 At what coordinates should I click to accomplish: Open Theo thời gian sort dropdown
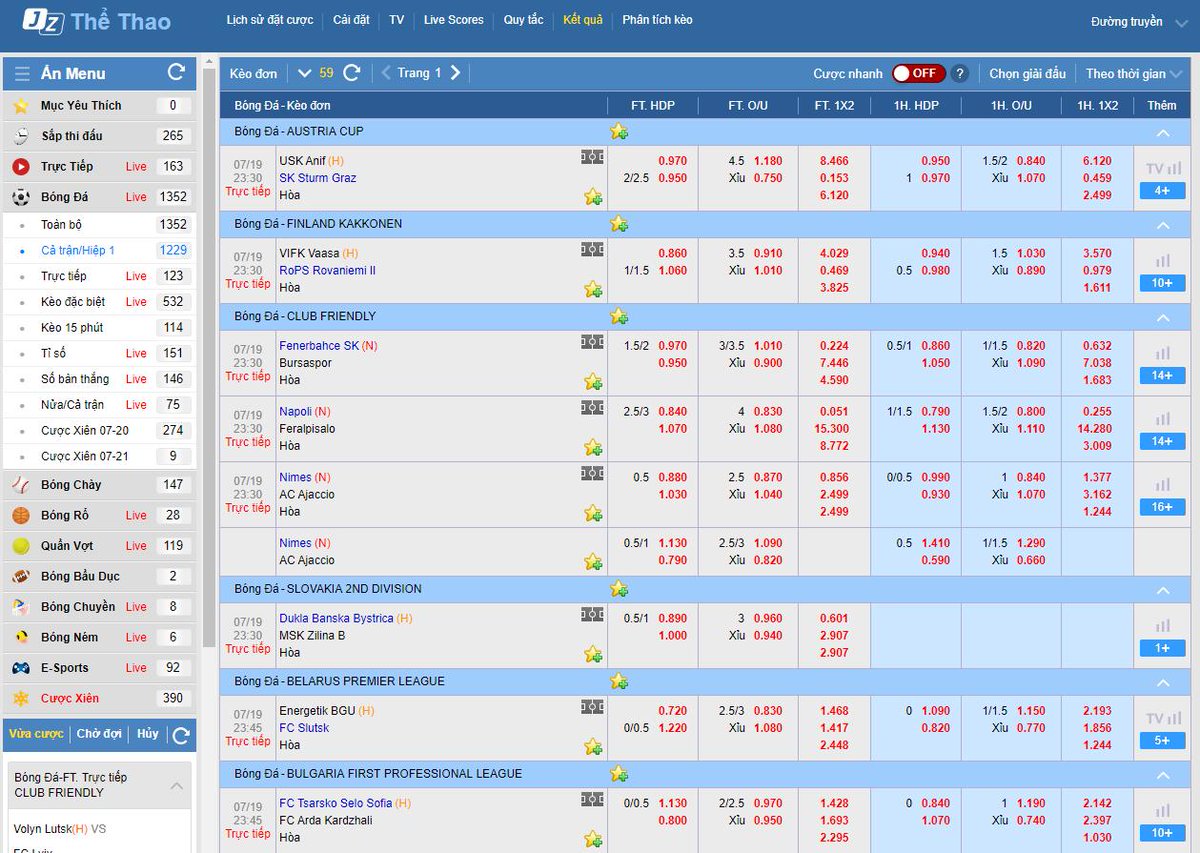(1134, 73)
